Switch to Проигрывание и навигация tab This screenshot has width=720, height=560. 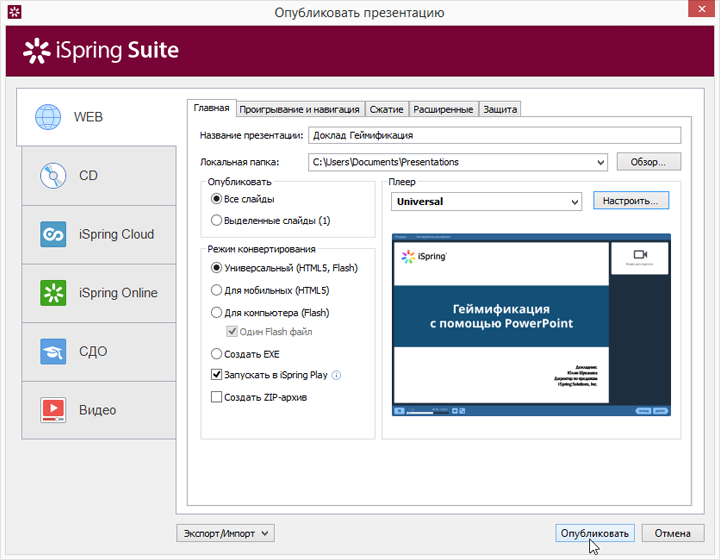click(x=299, y=109)
